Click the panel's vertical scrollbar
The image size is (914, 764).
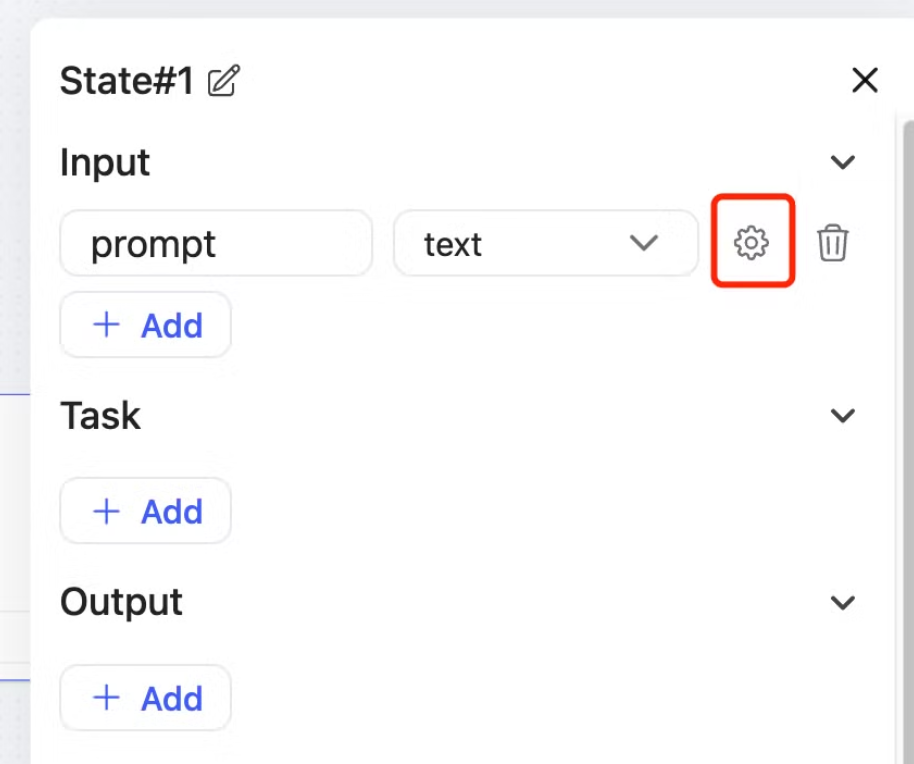pos(906,400)
